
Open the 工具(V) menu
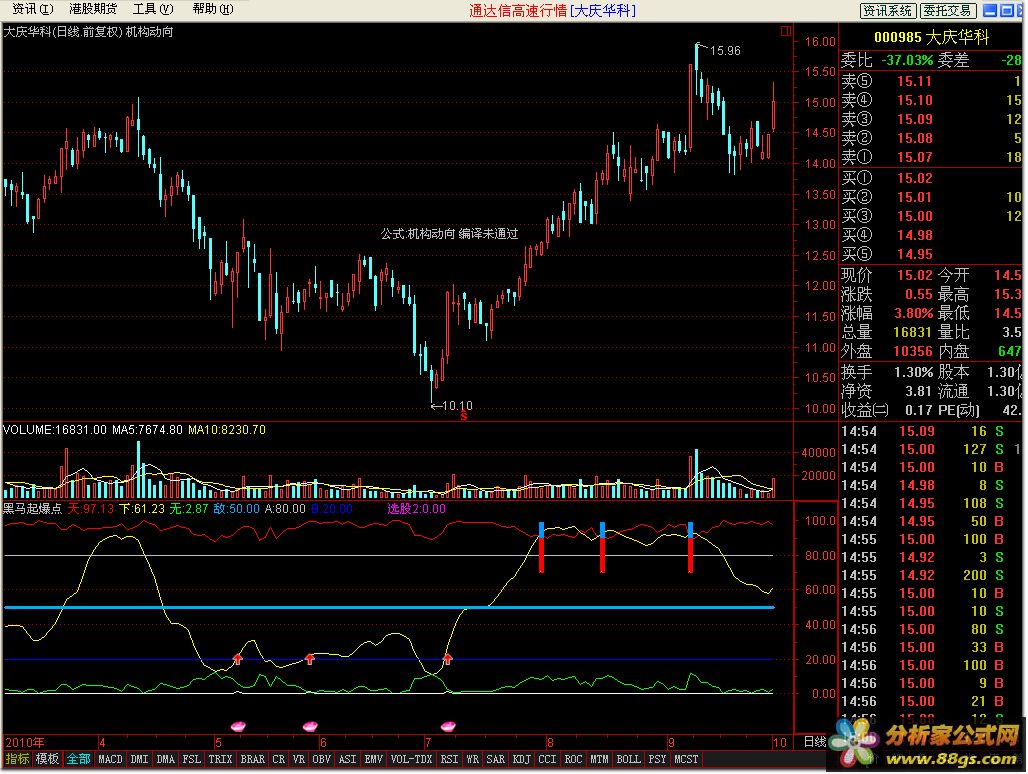click(x=153, y=9)
